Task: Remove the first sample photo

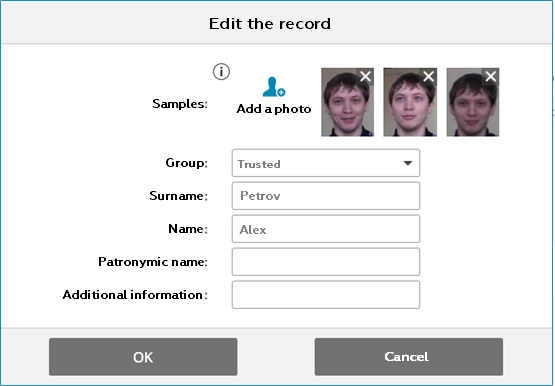Action: point(365,76)
